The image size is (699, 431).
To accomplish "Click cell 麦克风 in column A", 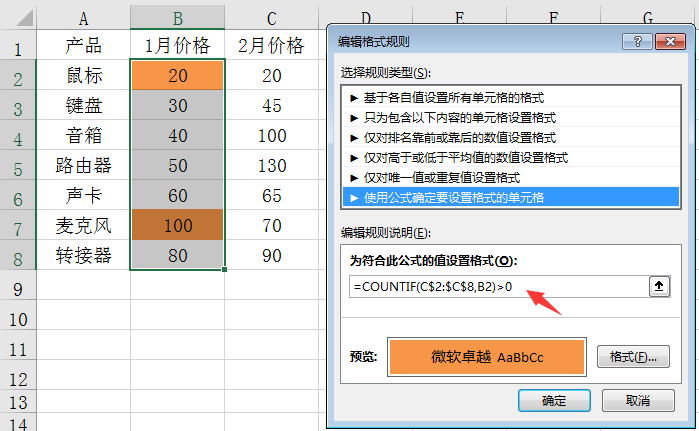I will (83, 225).
